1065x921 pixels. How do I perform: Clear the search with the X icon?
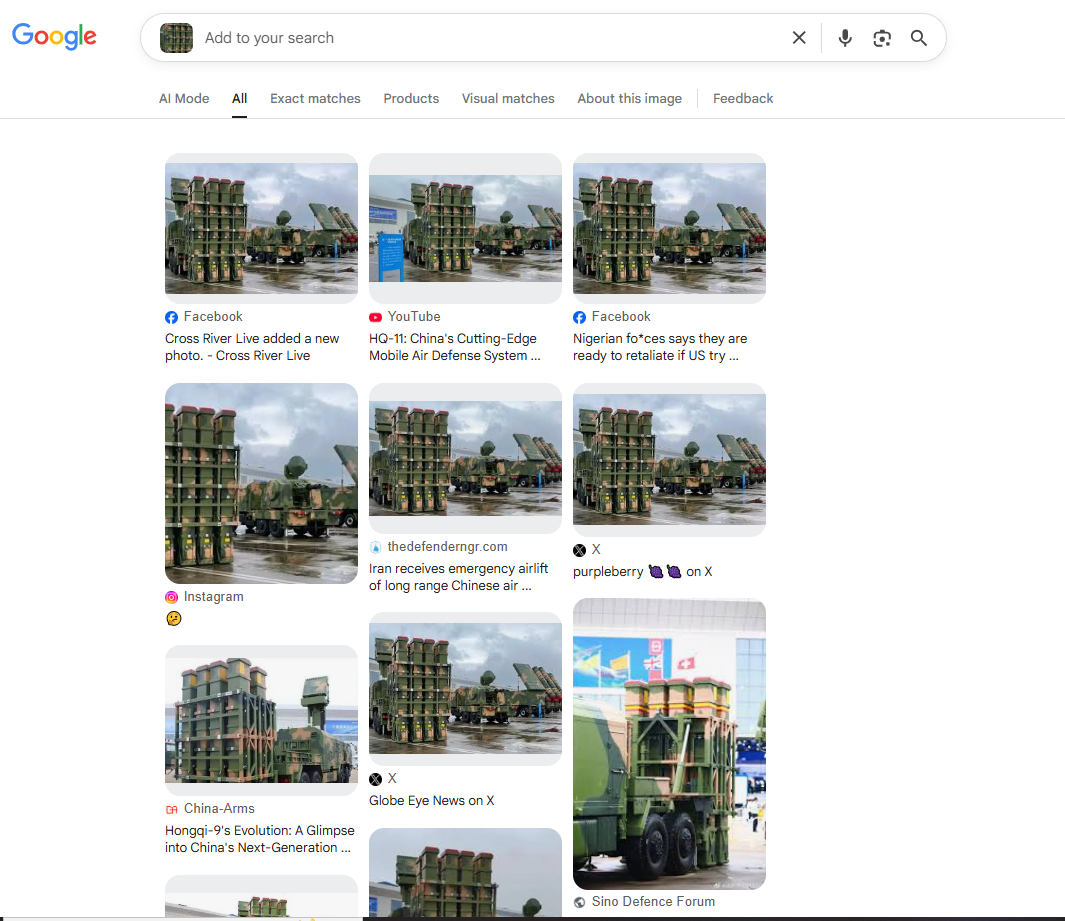click(799, 38)
